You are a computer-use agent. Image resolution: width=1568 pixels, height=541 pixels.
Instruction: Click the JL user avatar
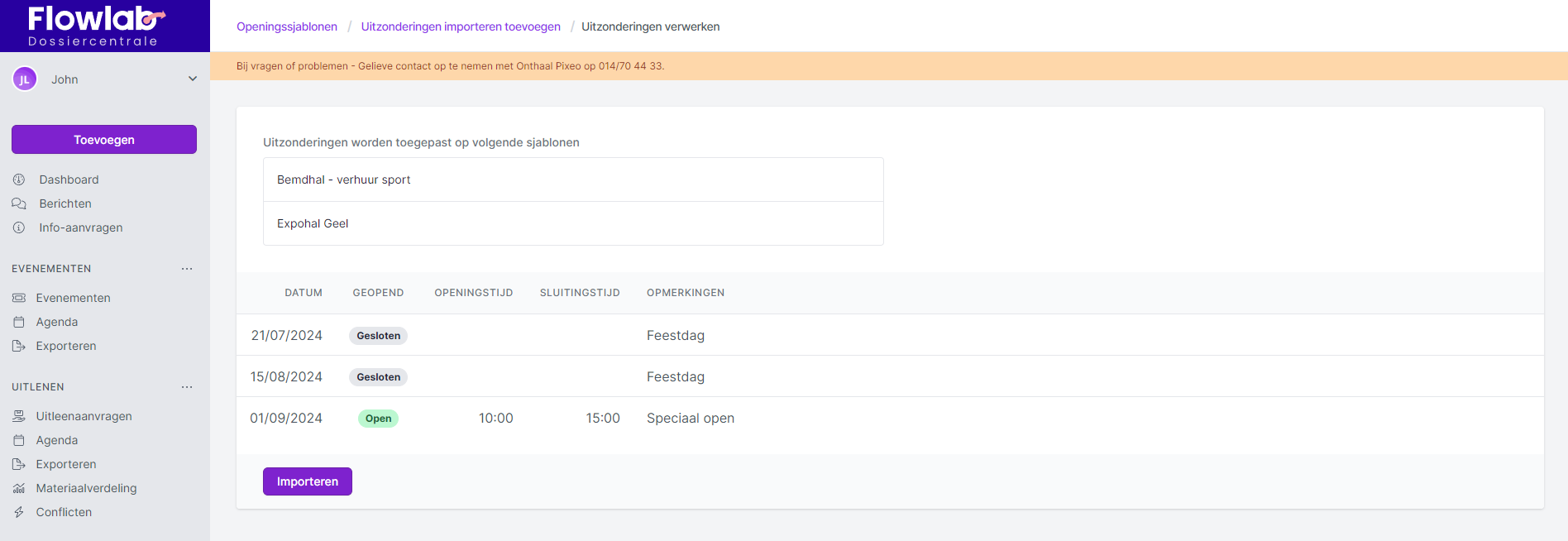tap(25, 79)
